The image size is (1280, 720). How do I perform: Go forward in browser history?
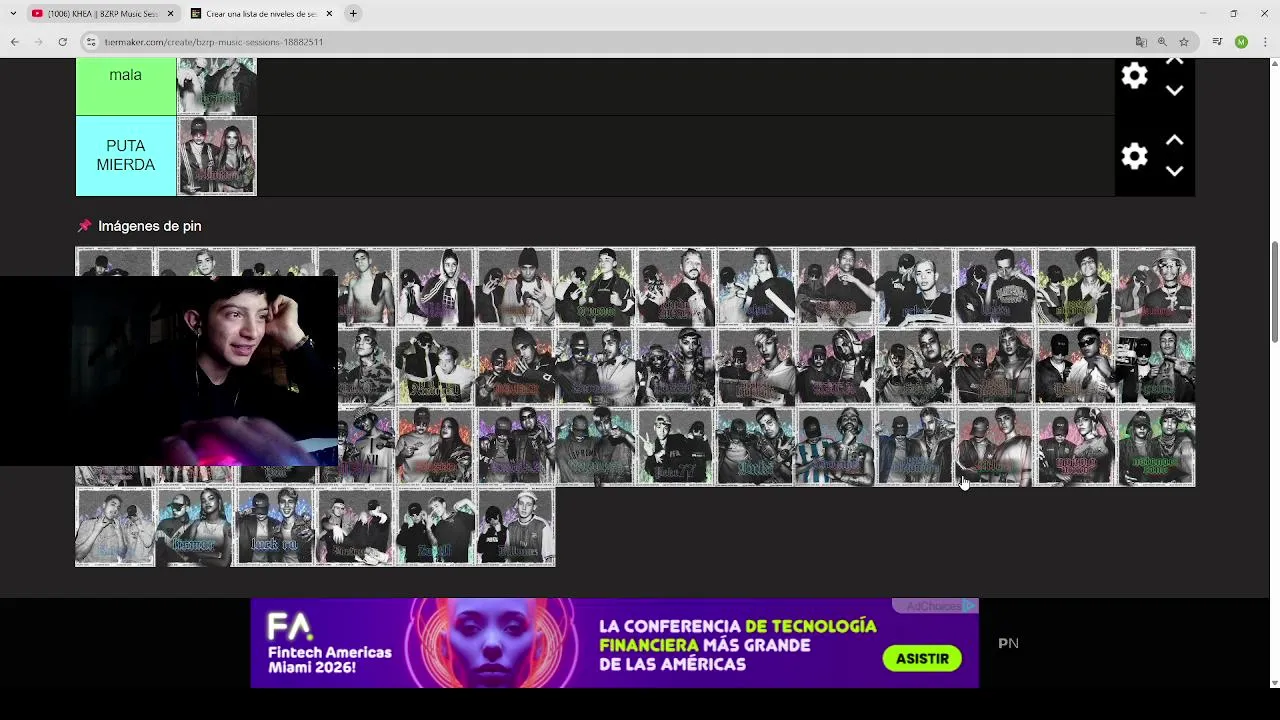(39, 42)
